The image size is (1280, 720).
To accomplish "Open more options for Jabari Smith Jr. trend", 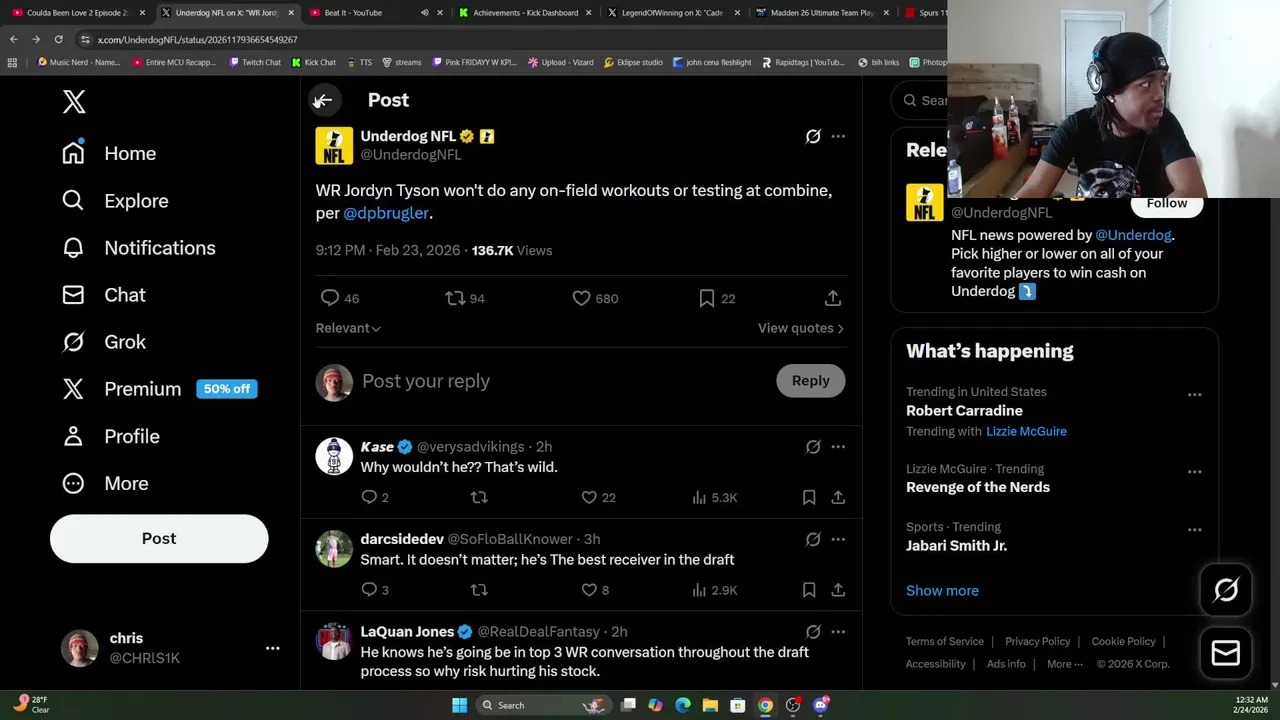I will pos(1194,530).
